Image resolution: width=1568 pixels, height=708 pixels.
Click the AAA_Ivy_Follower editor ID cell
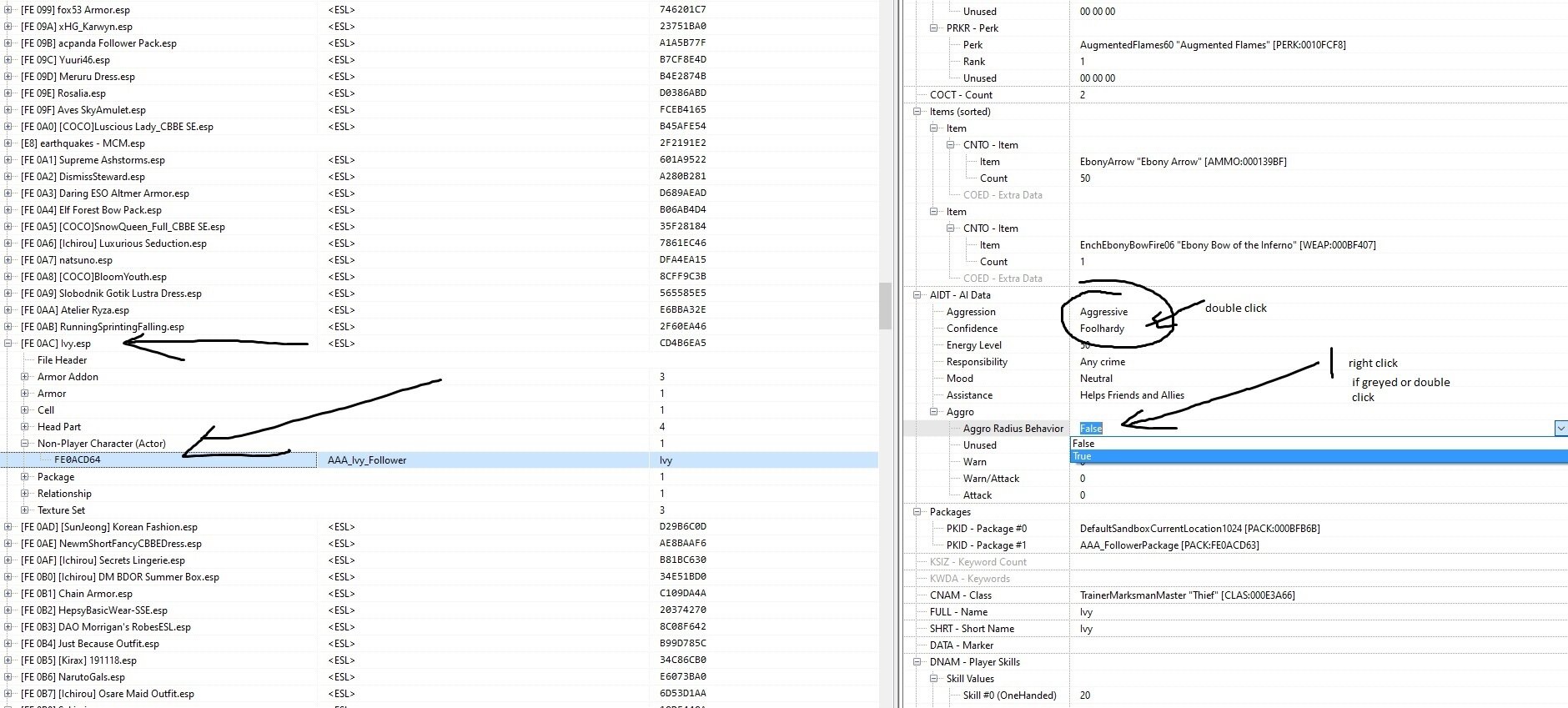[x=367, y=460]
